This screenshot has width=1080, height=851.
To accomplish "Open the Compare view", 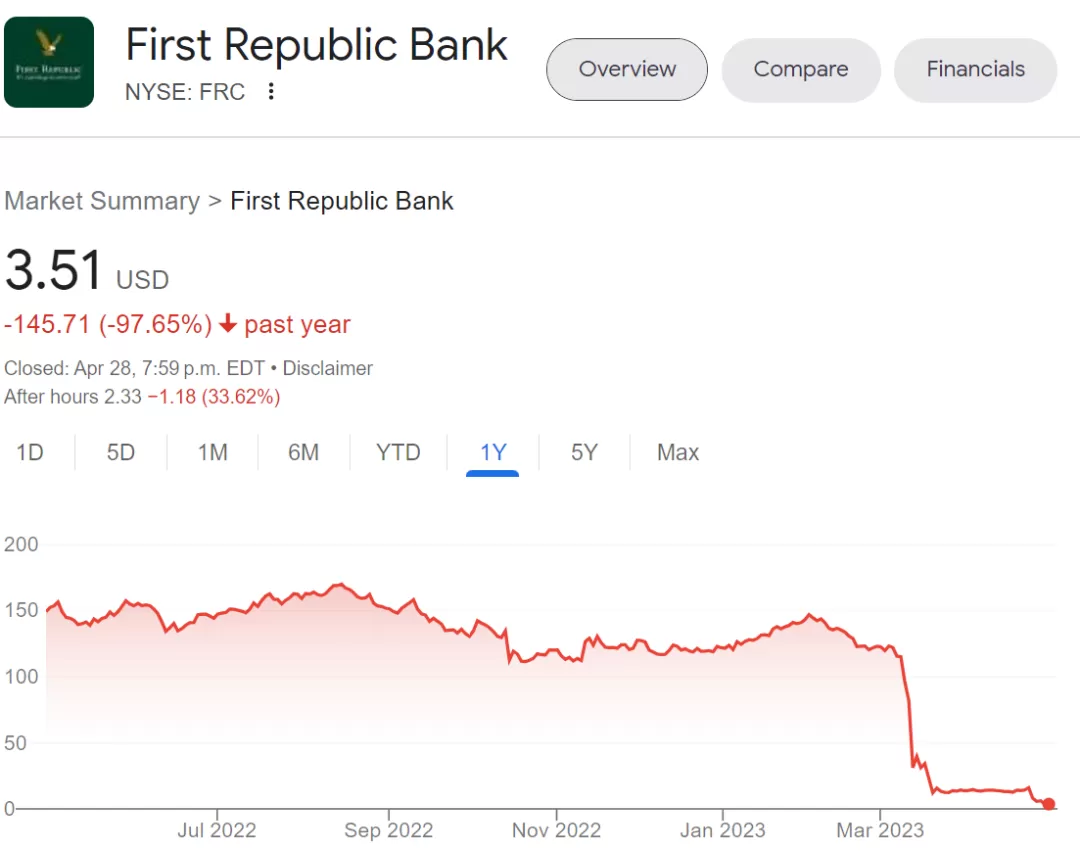I will point(801,70).
